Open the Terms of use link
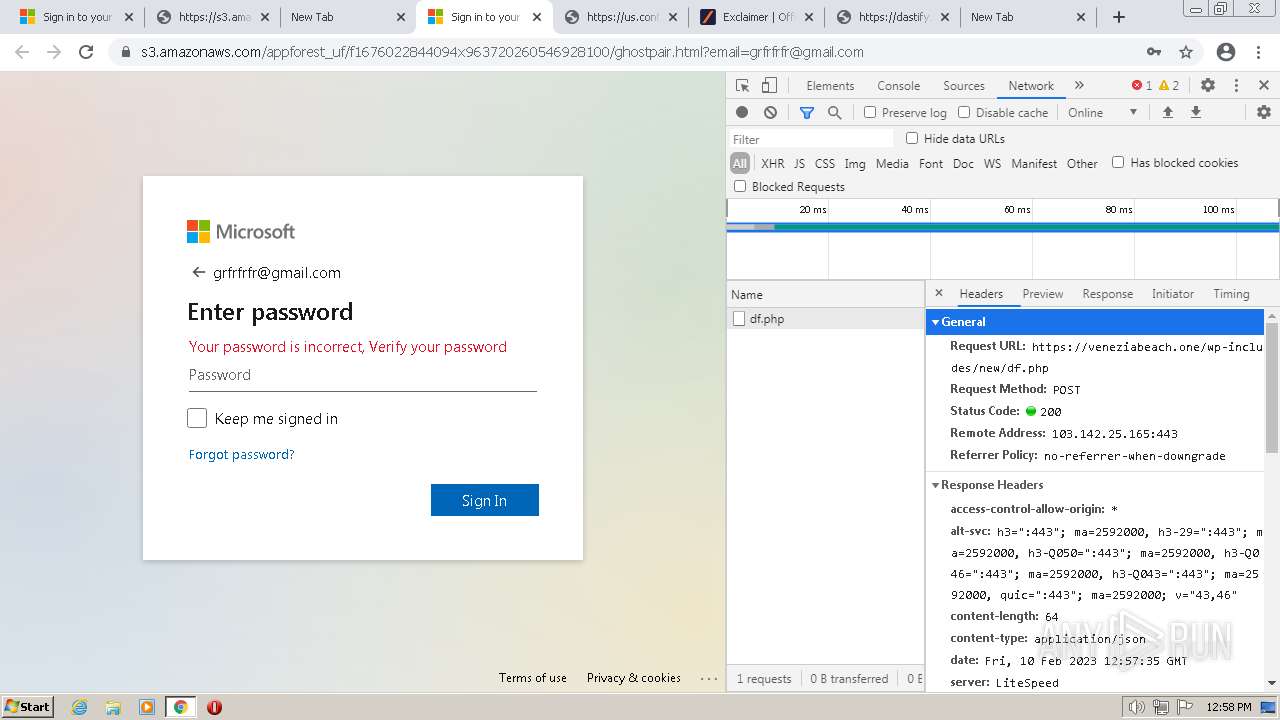1280x720 pixels. tap(532, 677)
